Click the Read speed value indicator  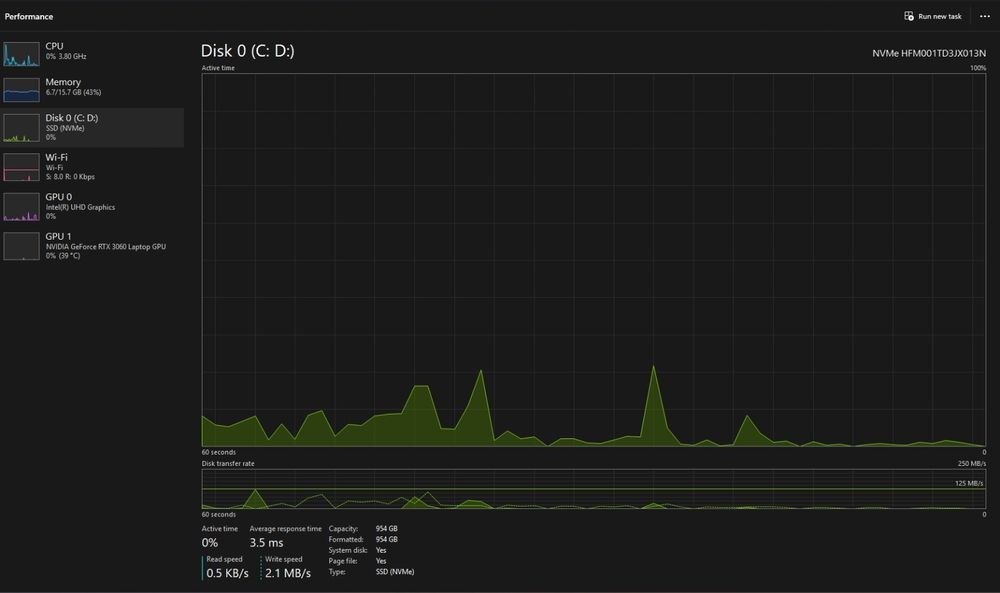pyautogui.click(x=227, y=573)
